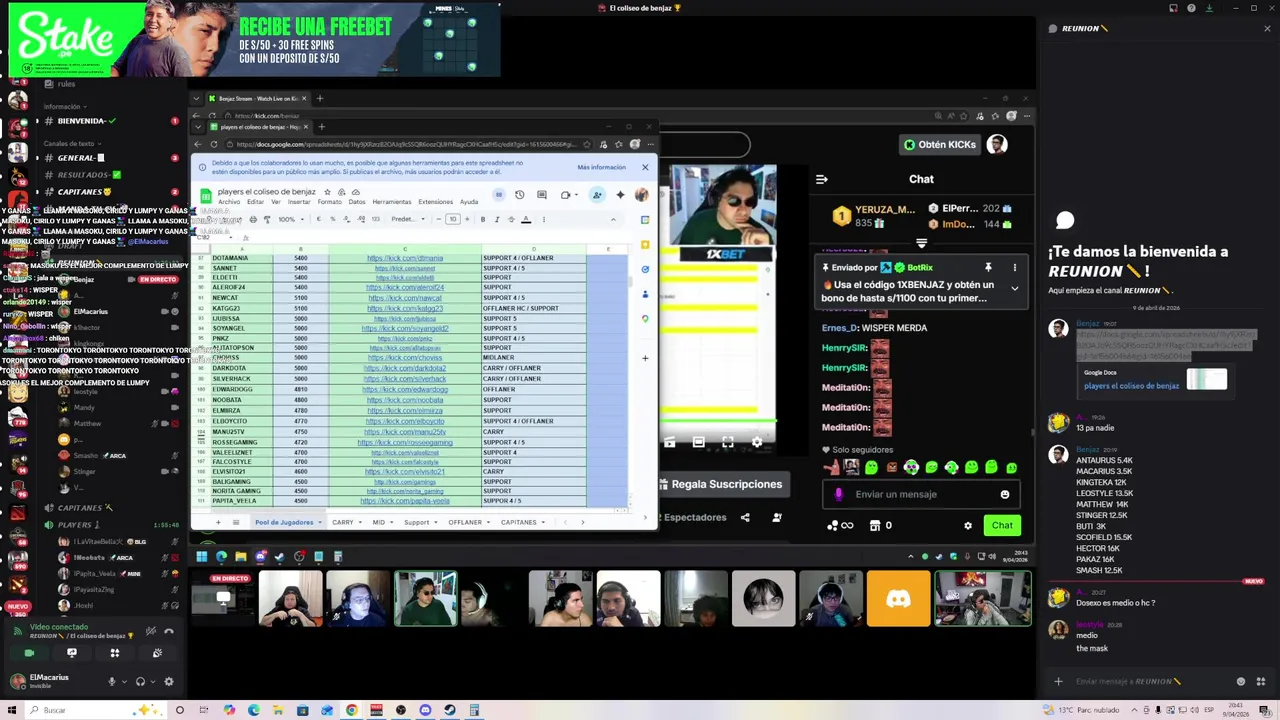Open Discord user settings gear
This screenshot has height=720, width=1280.
(x=168, y=682)
